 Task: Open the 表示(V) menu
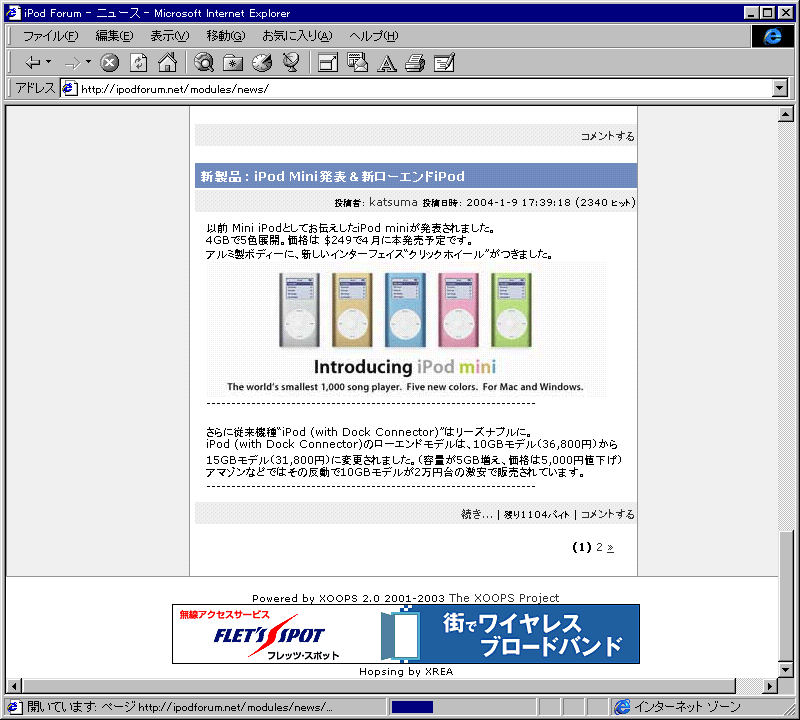pos(169,36)
